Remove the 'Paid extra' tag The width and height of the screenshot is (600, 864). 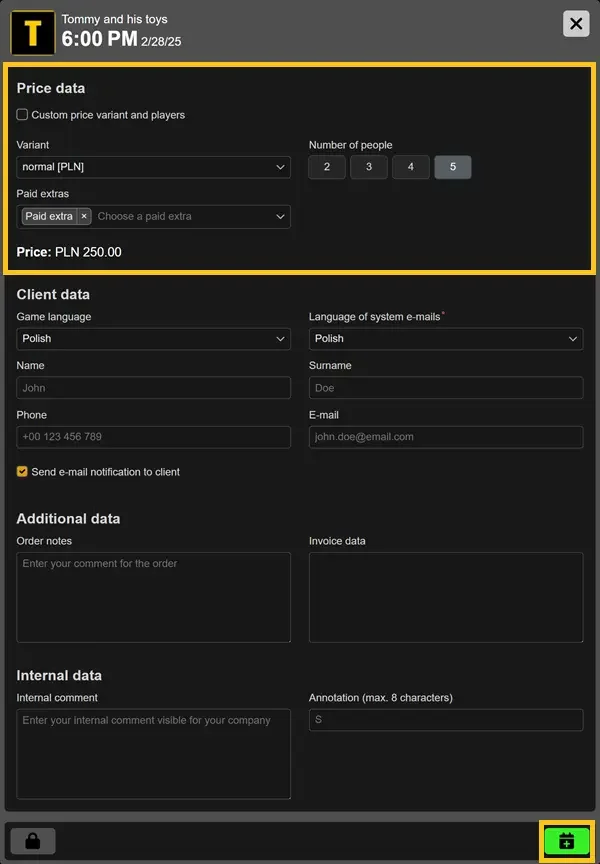coord(84,216)
